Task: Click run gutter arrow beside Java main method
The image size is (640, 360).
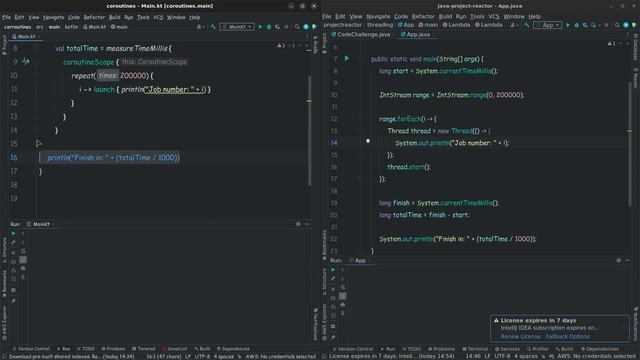Action: [347, 59]
